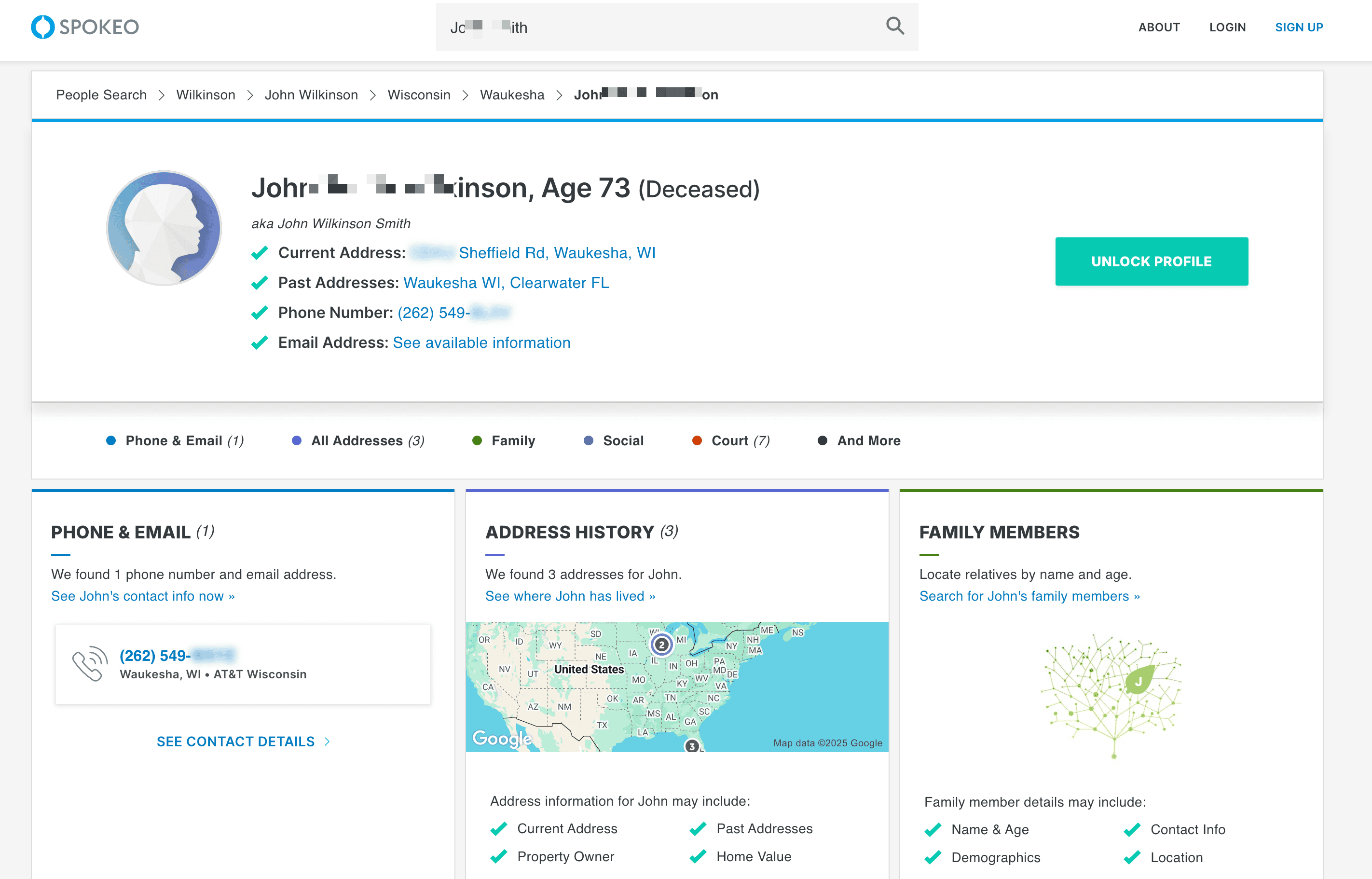The width and height of the screenshot is (1372, 879).
Task: Click the phone handset icon
Action: coord(90,664)
